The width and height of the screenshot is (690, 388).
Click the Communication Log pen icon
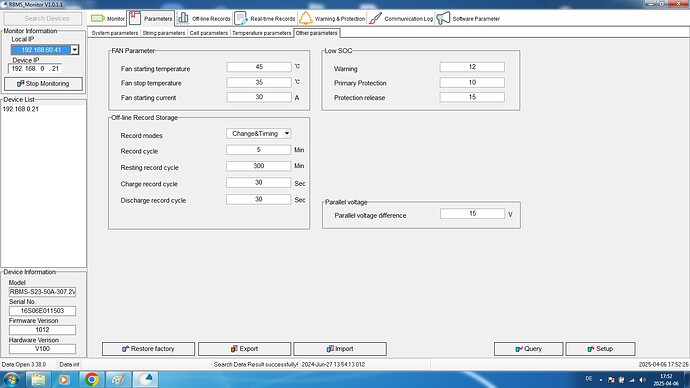pos(375,18)
